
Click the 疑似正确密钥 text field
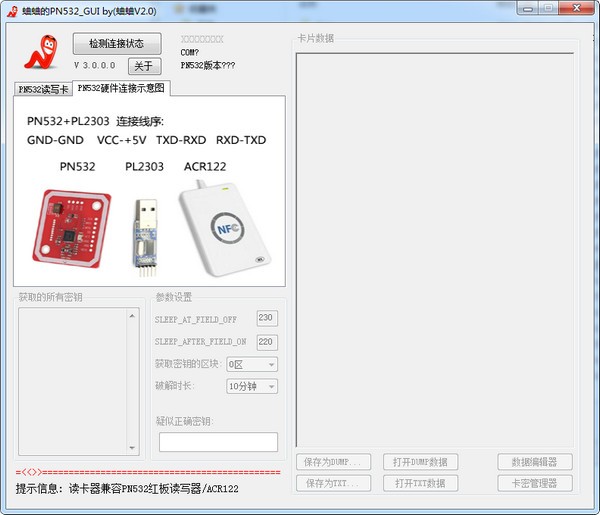218,442
